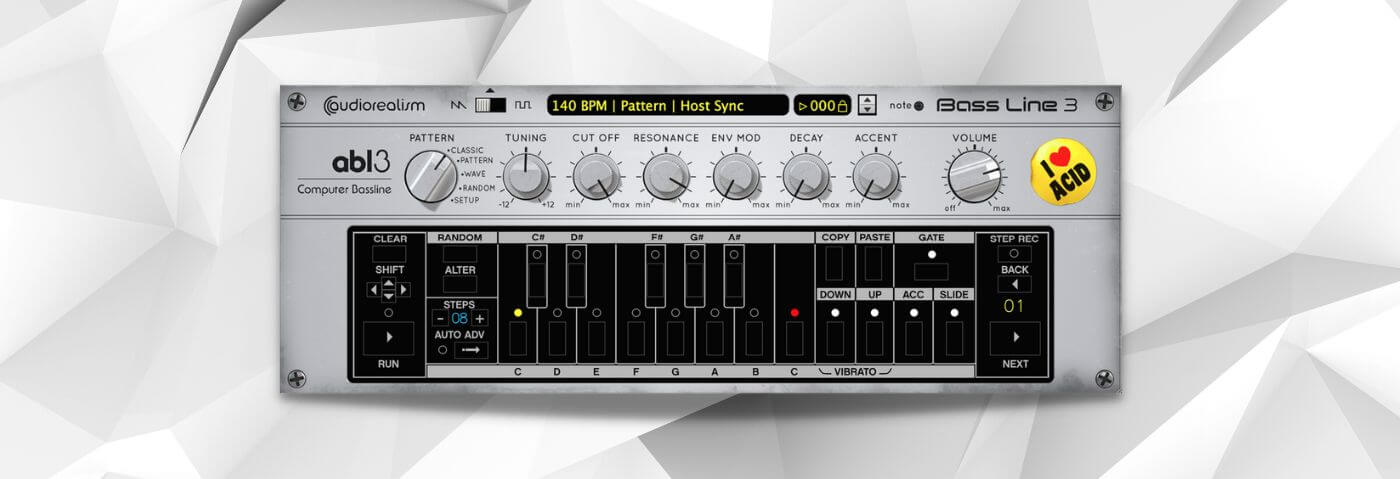1400x479 pixels.
Task: Select the C# black key
Action: coord(538,276)
